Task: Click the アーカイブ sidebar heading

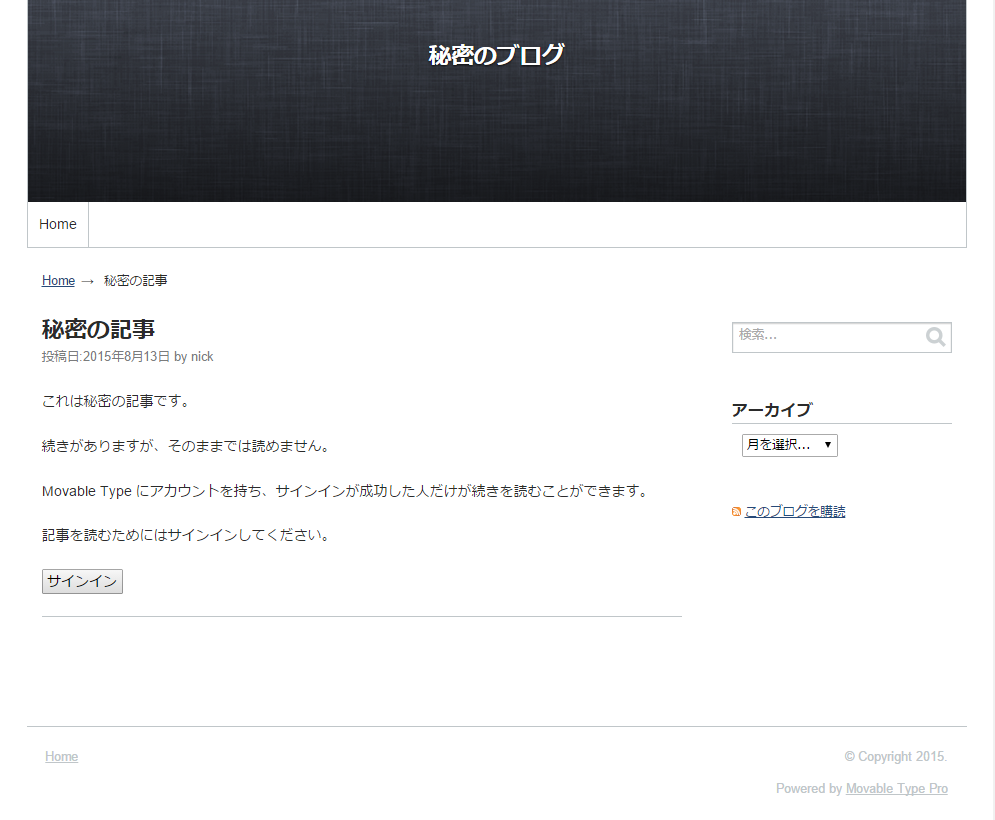Action: coord(772,410)
